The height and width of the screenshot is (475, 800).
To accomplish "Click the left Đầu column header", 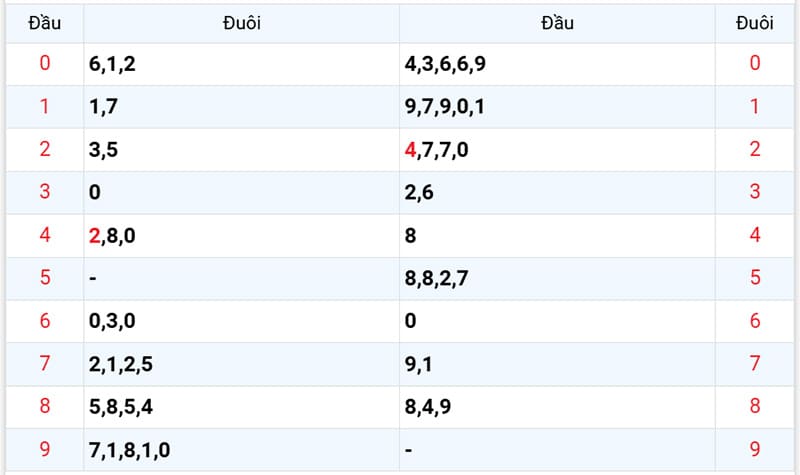I will (45, 23).
